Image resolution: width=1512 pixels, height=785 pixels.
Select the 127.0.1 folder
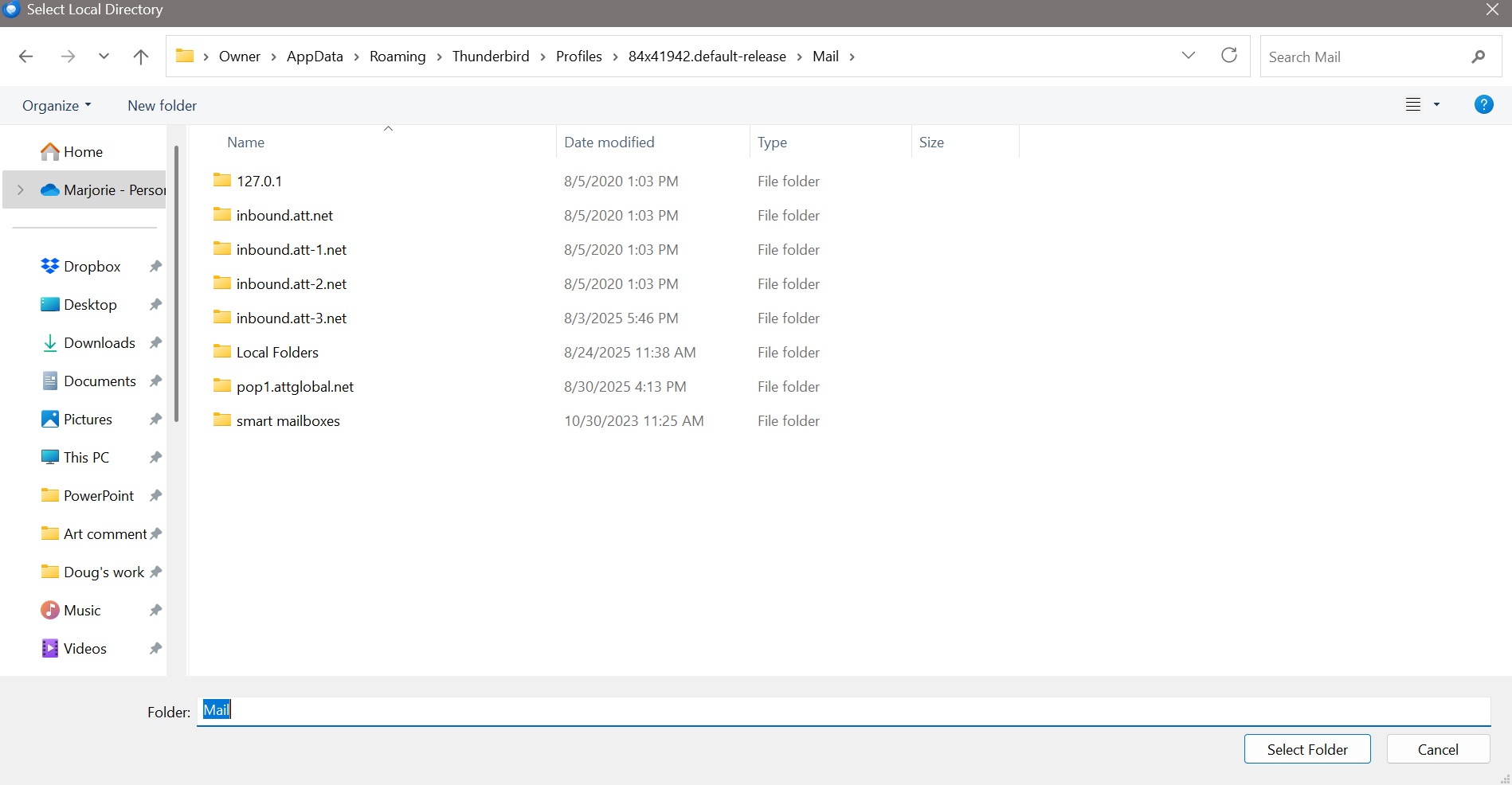point(259,181)
